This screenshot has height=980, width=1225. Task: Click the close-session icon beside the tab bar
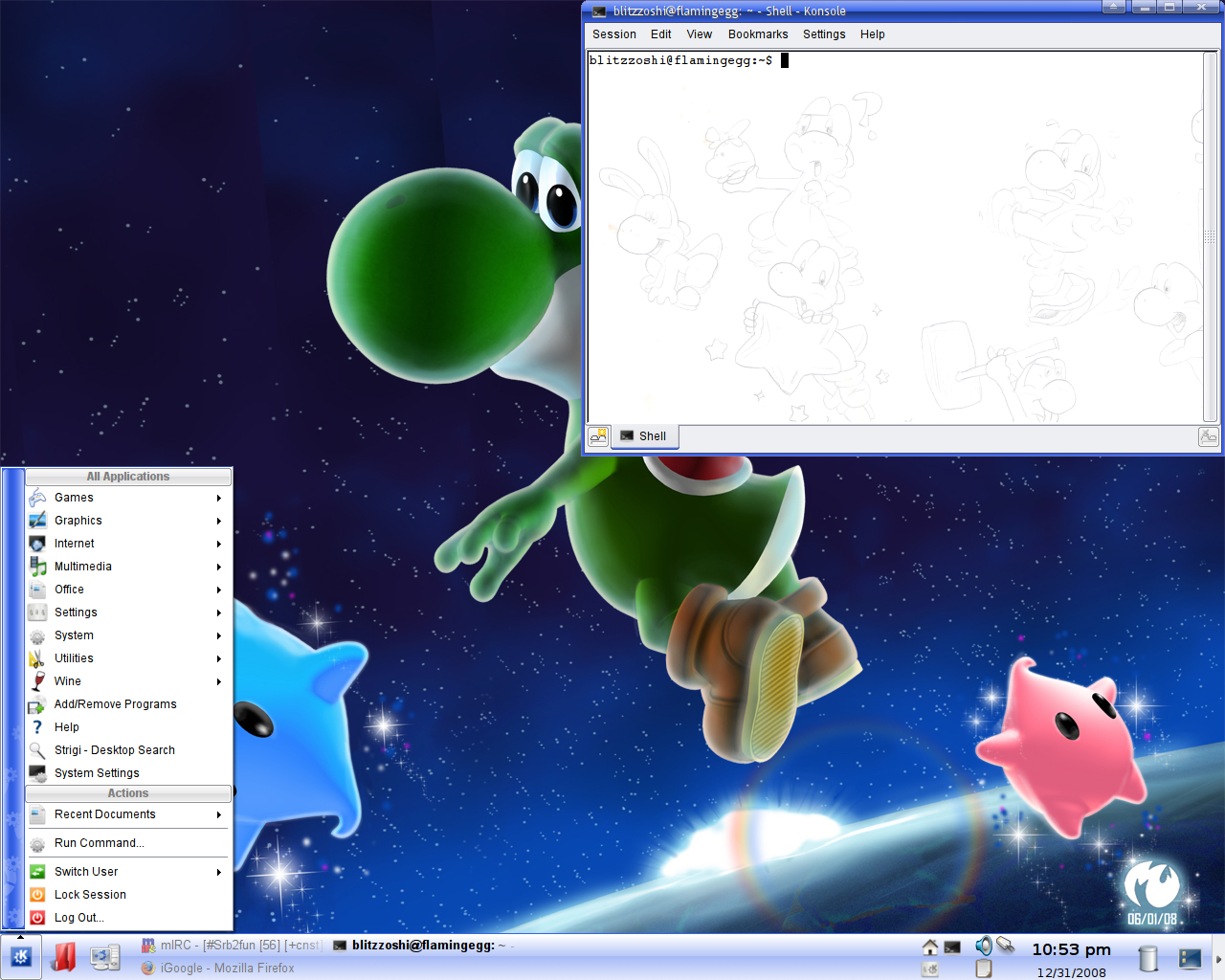click(x=1208, y=436)
